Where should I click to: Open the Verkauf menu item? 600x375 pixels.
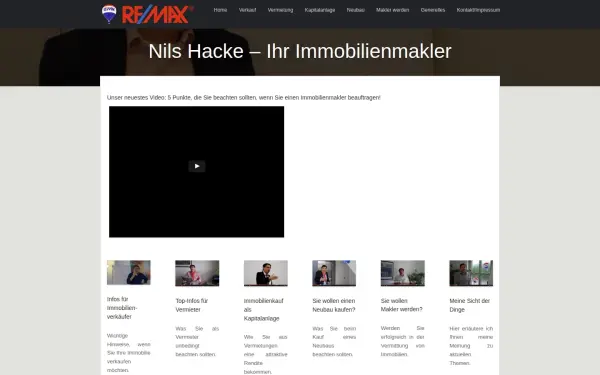[x=247, y=10]
